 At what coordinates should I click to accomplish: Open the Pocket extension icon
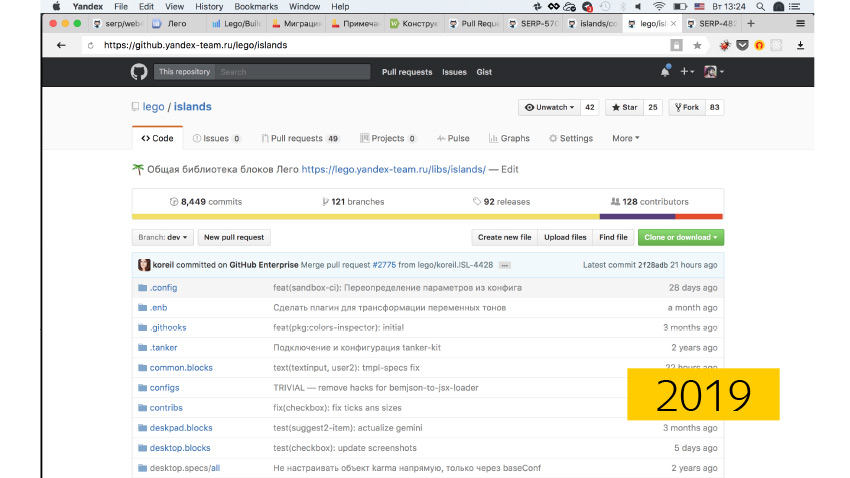point(742,46)
